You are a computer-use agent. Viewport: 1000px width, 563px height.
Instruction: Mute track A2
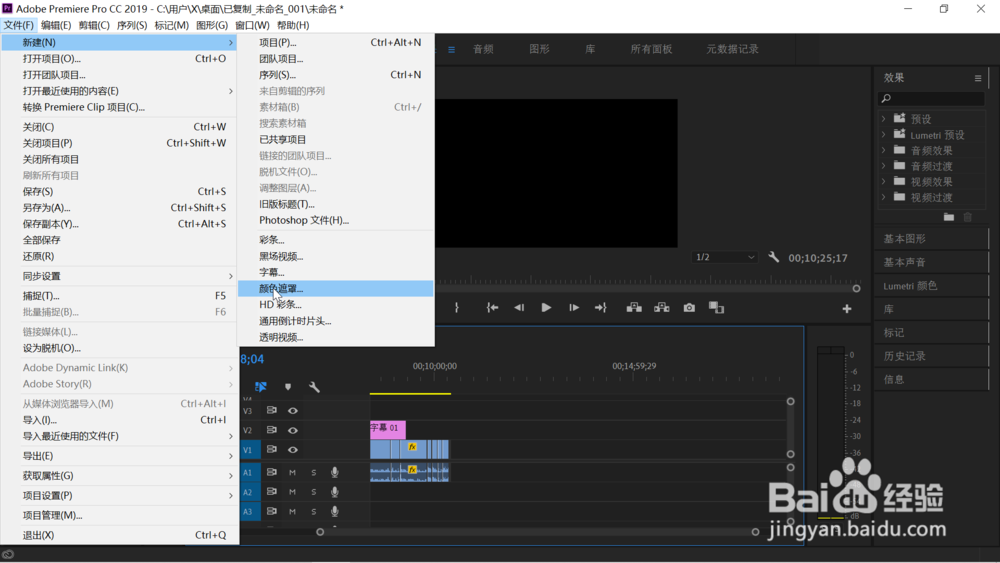click(292, 492)
